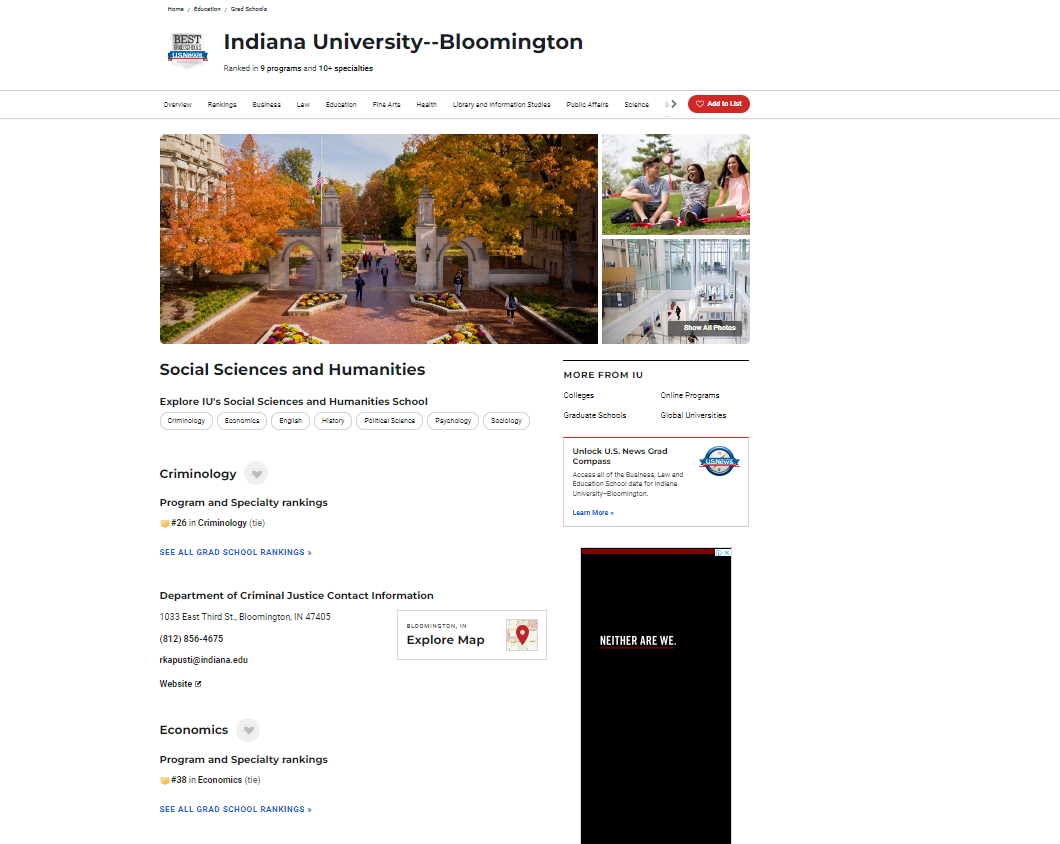Select the Sociology pill
Screen dimensions: 1060x844
[506, 421]
